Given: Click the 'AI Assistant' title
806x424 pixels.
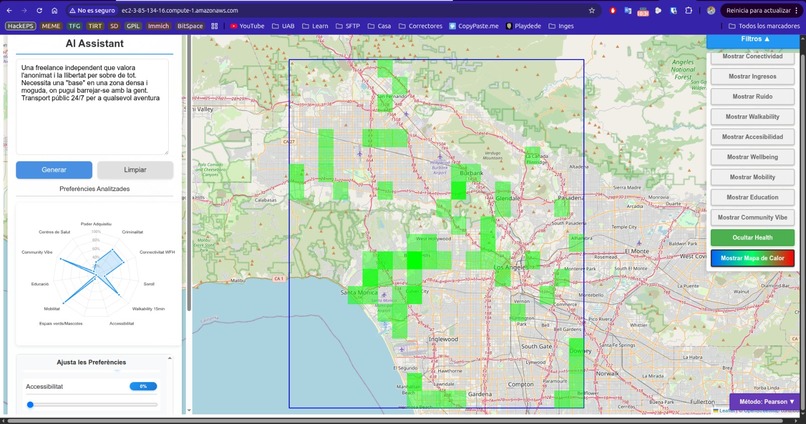Looking at the screenshot, I should pos(95,44).
